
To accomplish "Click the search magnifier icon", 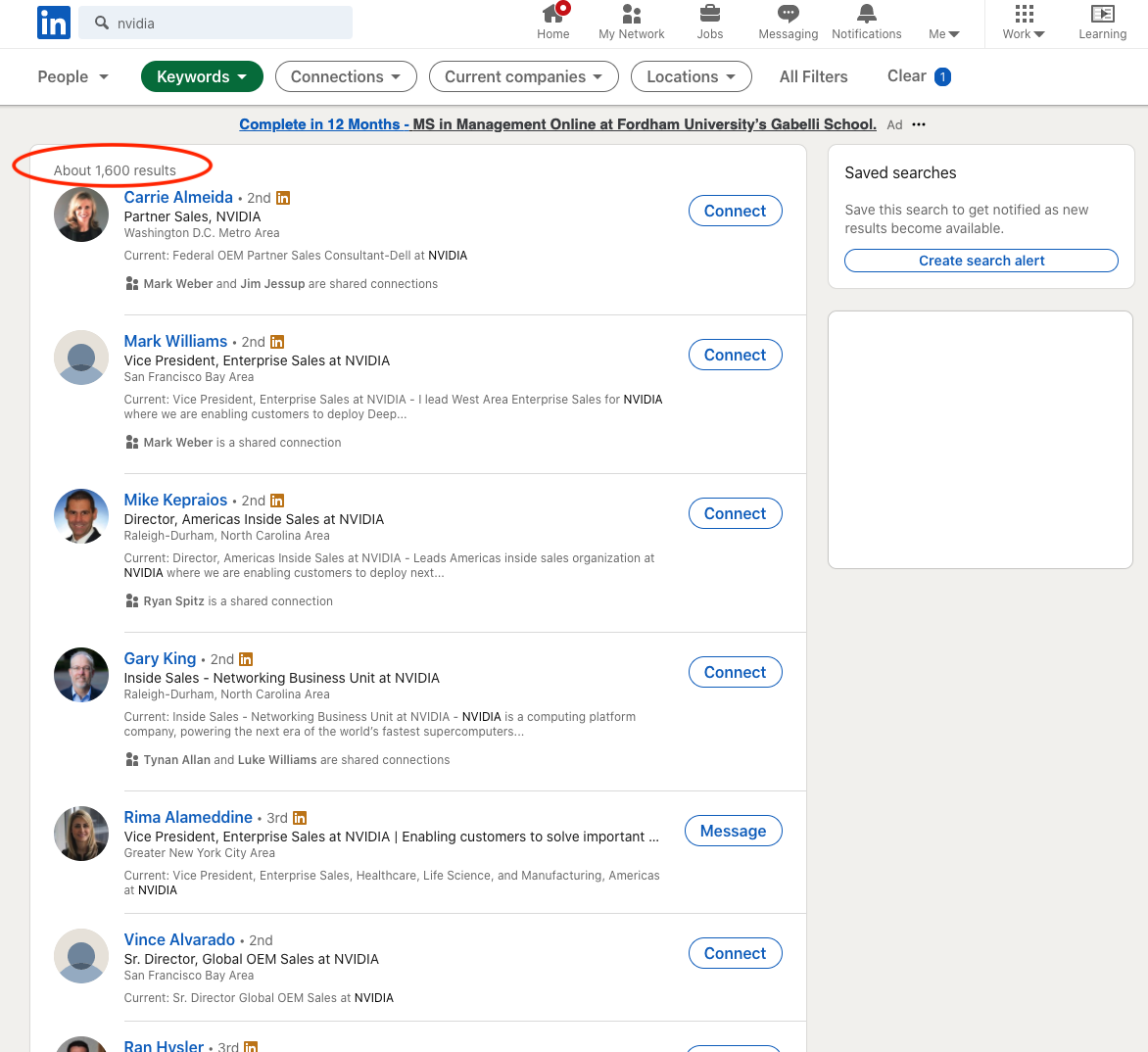I will point(102,23).
